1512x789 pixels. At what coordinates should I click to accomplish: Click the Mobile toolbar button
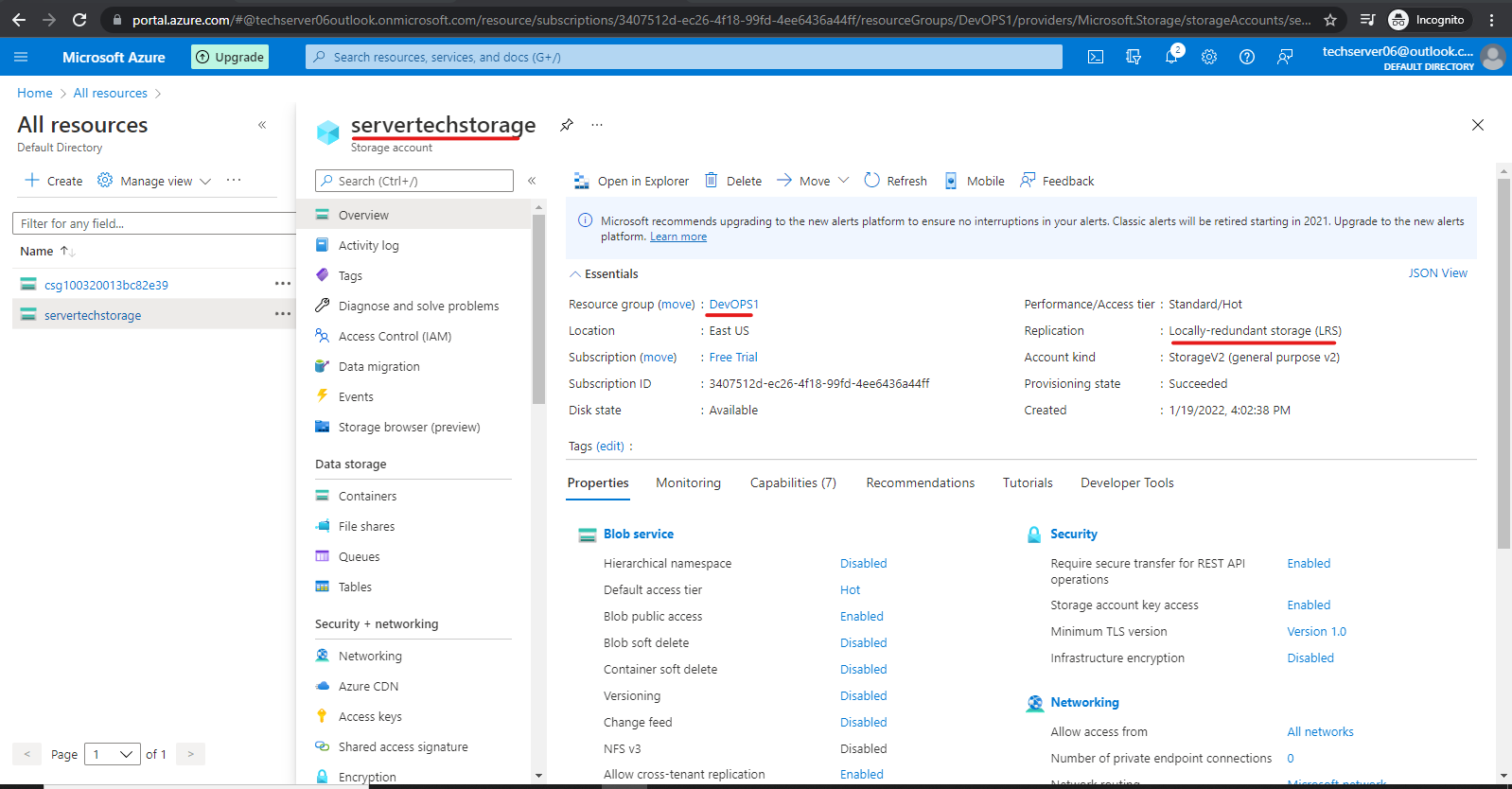tap(975, 181)
